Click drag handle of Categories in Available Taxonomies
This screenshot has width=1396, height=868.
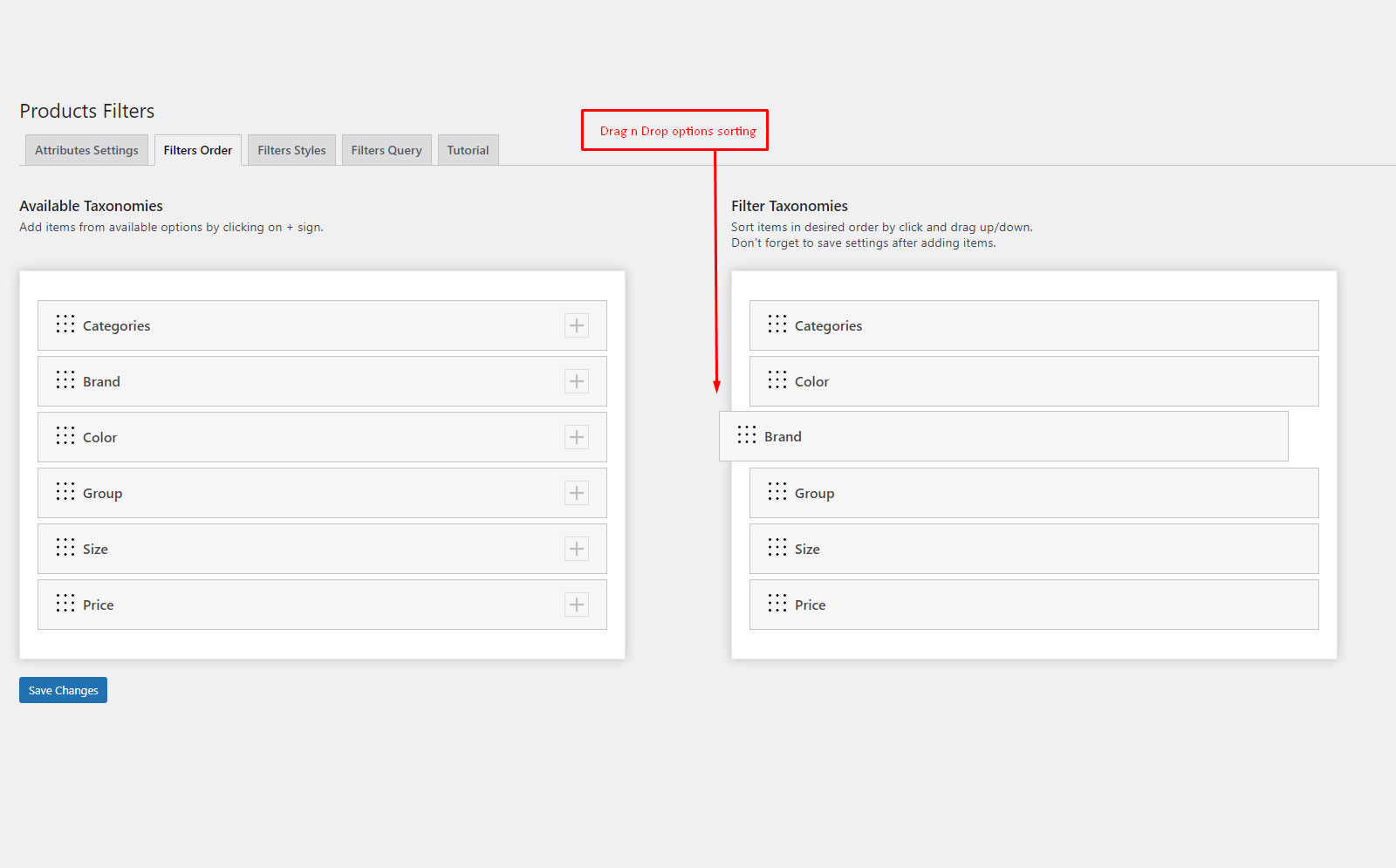65,324
